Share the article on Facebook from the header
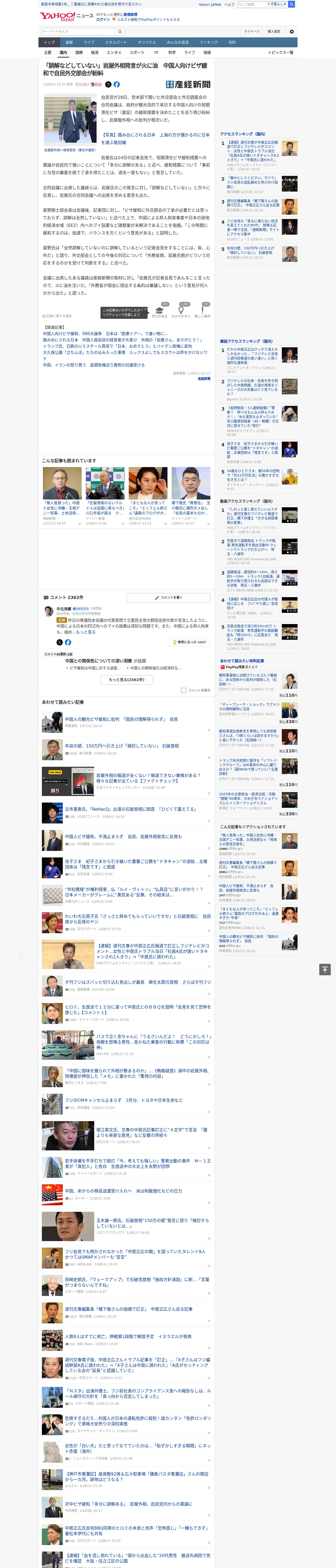336x1568 pixels. 116,85
